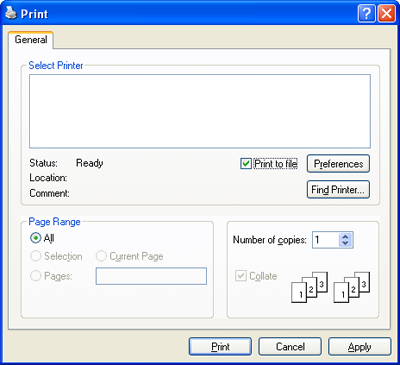Click the Comment label
This screenshot has width=400, height=365.
pos(49,193)
